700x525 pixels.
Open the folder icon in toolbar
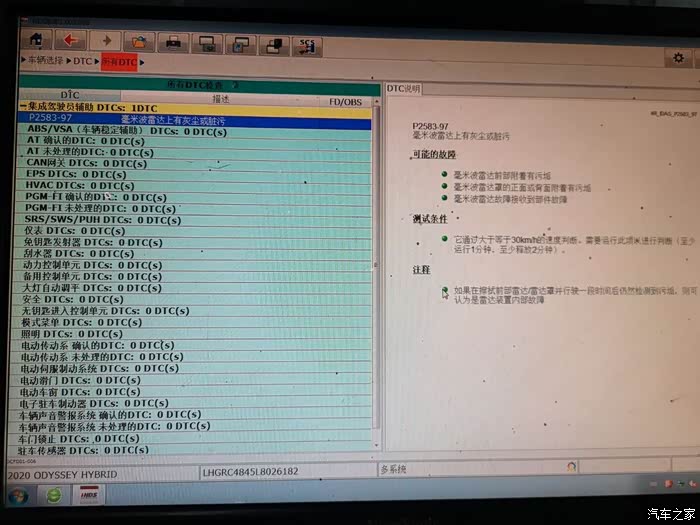tap(139, 42)
